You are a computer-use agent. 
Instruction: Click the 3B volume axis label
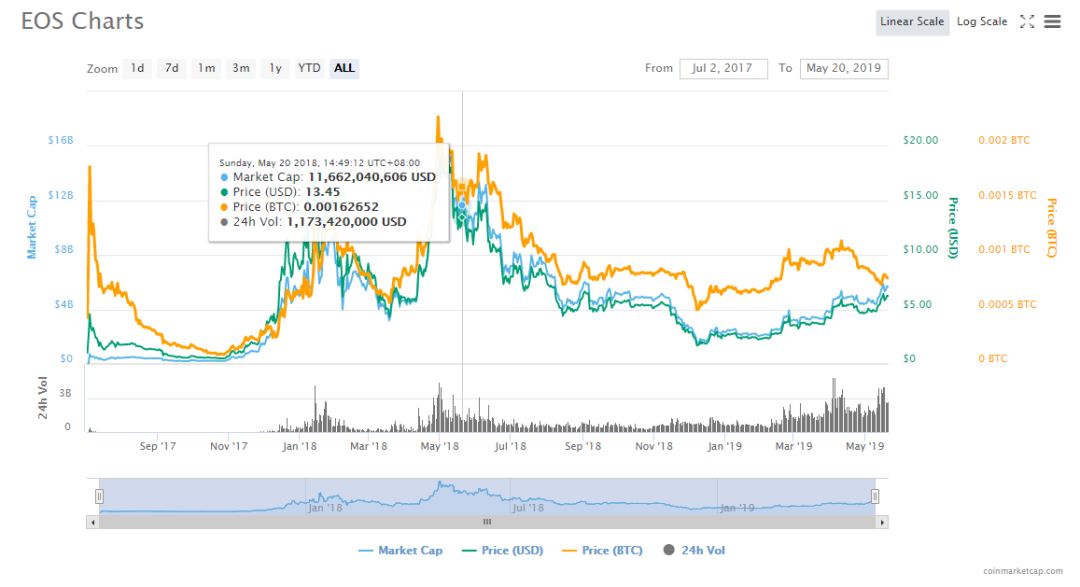click(65, 393)
